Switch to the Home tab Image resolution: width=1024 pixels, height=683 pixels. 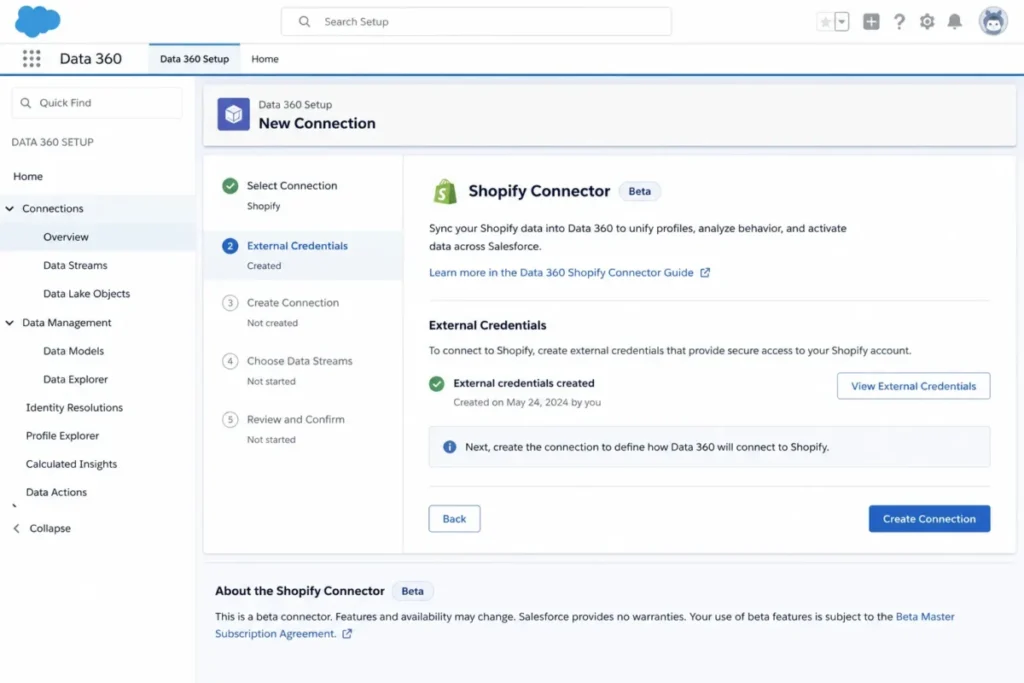[x=264, y=59]
